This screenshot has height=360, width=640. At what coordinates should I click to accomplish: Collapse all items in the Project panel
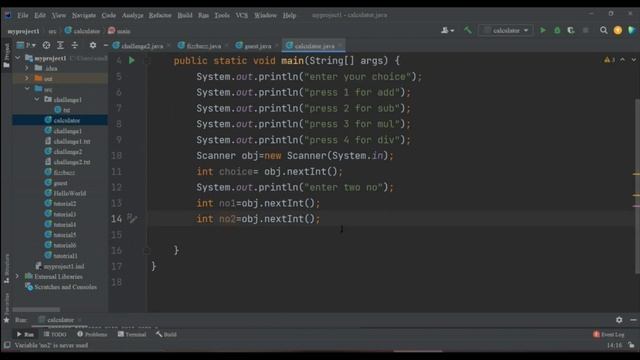[74, 45]
